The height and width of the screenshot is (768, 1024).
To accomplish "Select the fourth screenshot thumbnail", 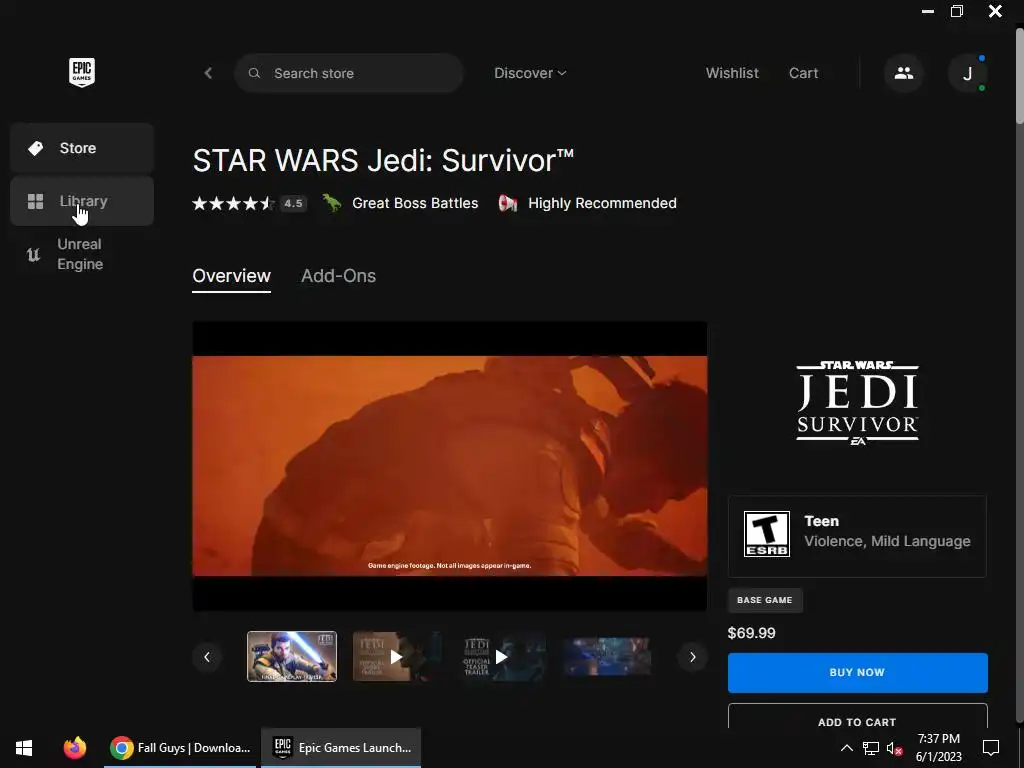I will [x=607, y=656].
